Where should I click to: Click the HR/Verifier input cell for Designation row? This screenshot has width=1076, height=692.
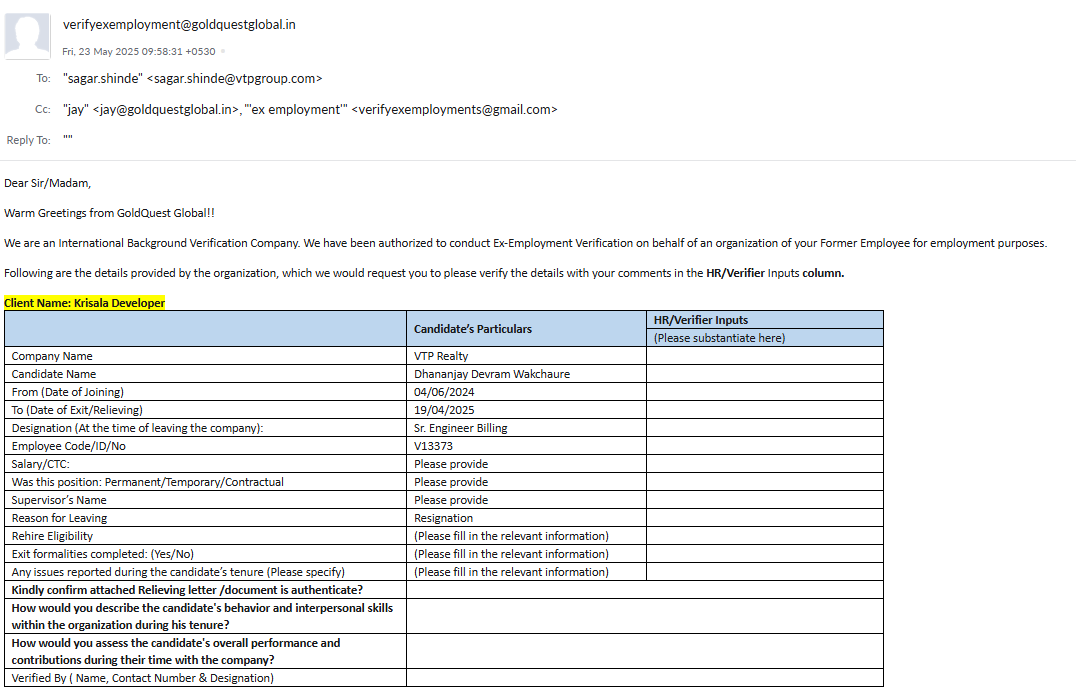pyautogui.click(x=764, y=428)
